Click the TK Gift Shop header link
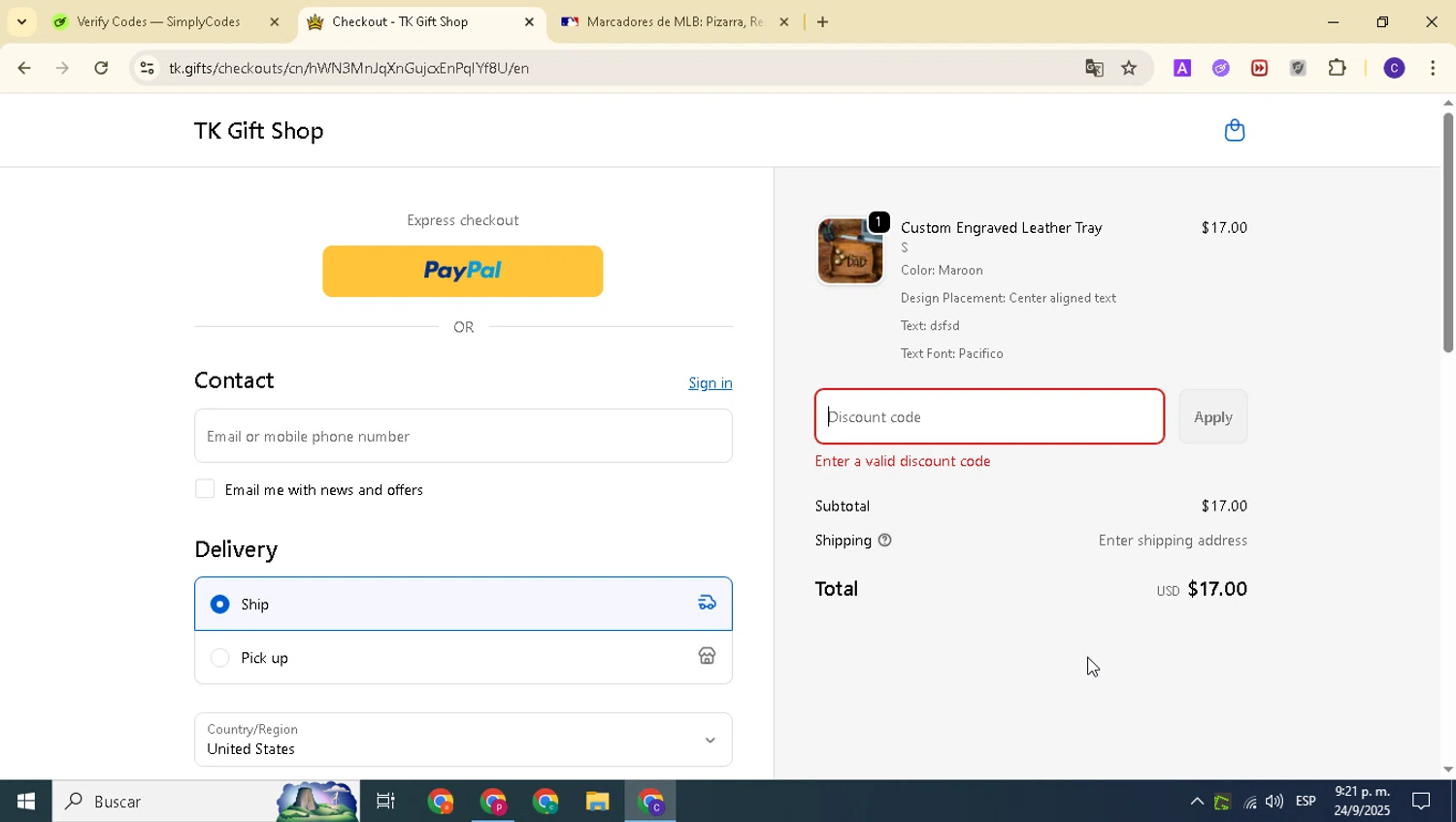This screenshot has width=1456, height=822. click(259, 130)
